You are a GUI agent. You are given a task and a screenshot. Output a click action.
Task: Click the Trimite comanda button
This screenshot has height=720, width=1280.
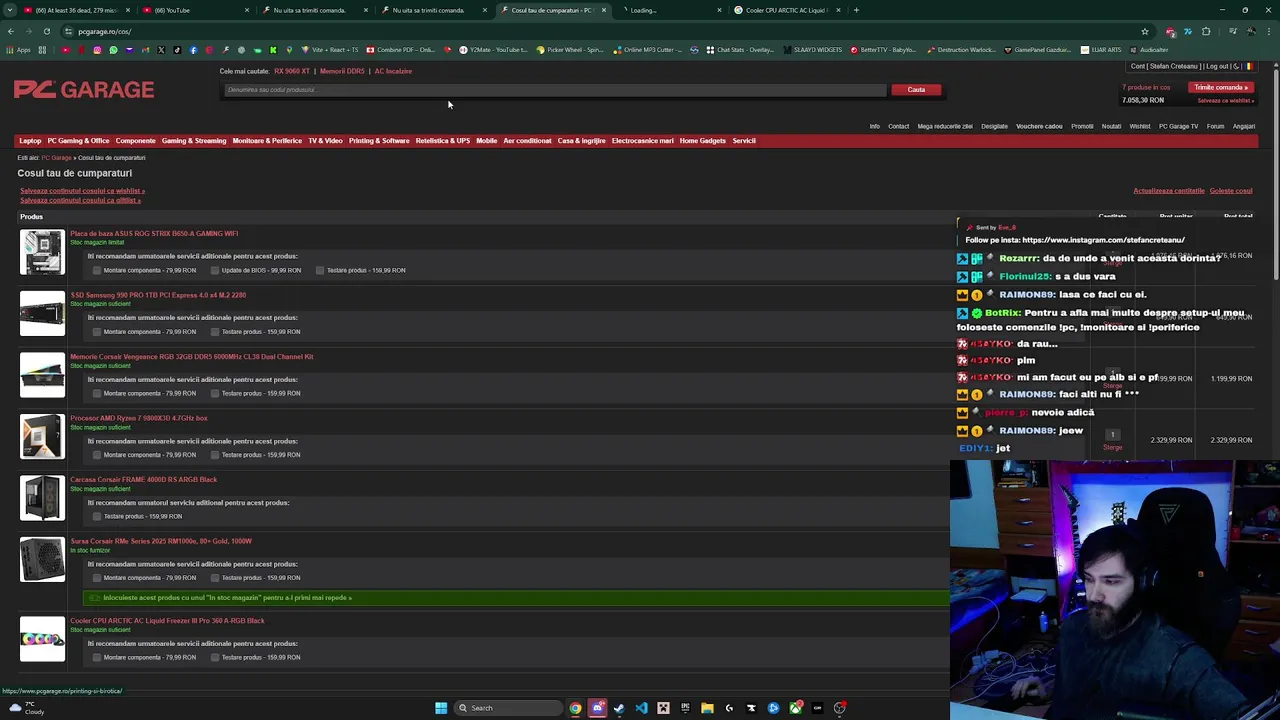point(1222,87)
